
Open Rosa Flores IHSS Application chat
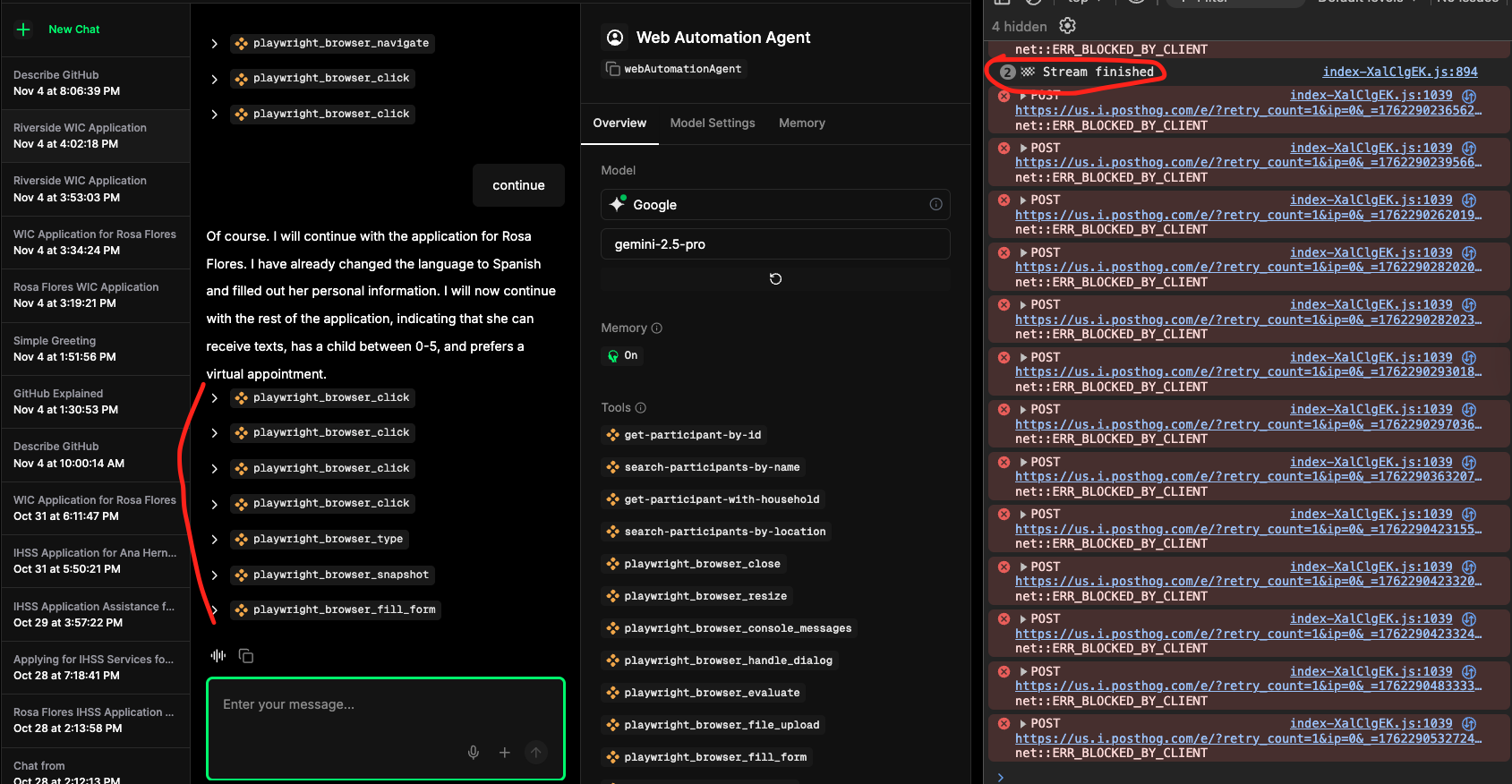click(95, 720)
